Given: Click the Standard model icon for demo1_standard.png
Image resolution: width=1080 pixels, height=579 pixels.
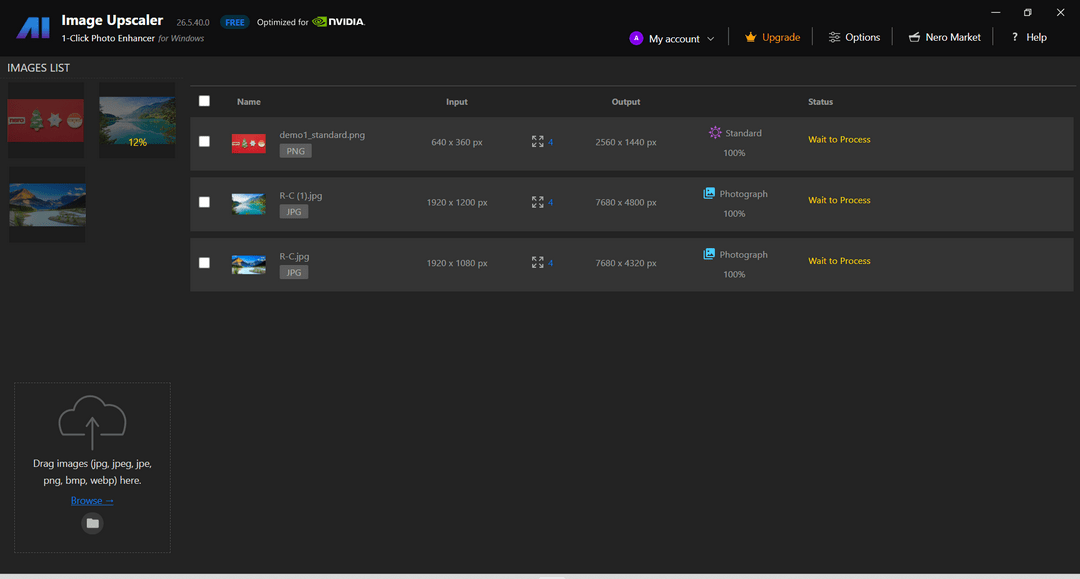Looking at the screenshot, I should (x=715, y=133).
